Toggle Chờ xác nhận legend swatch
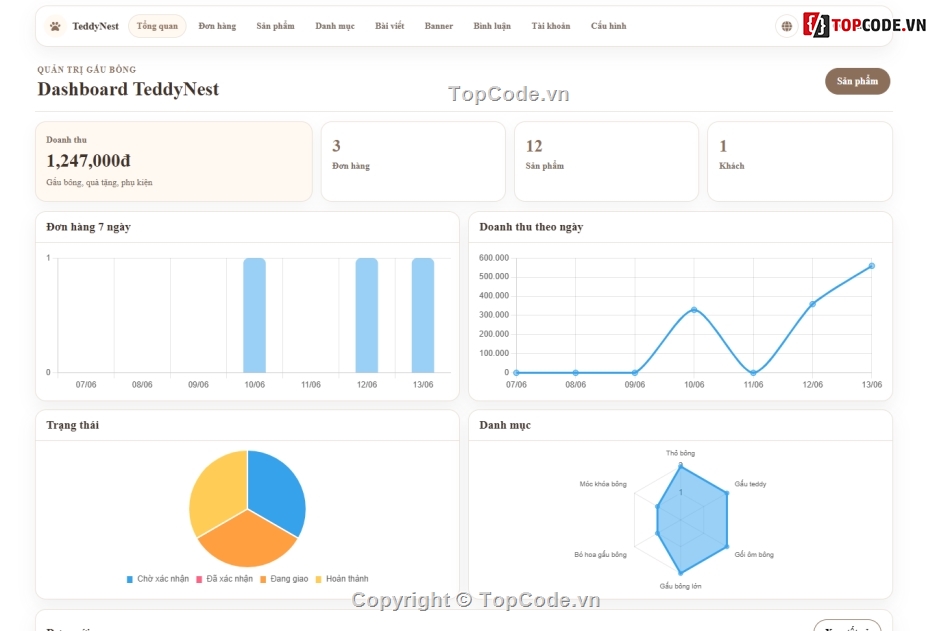The image size is (950, 631). tap(130, 579)
